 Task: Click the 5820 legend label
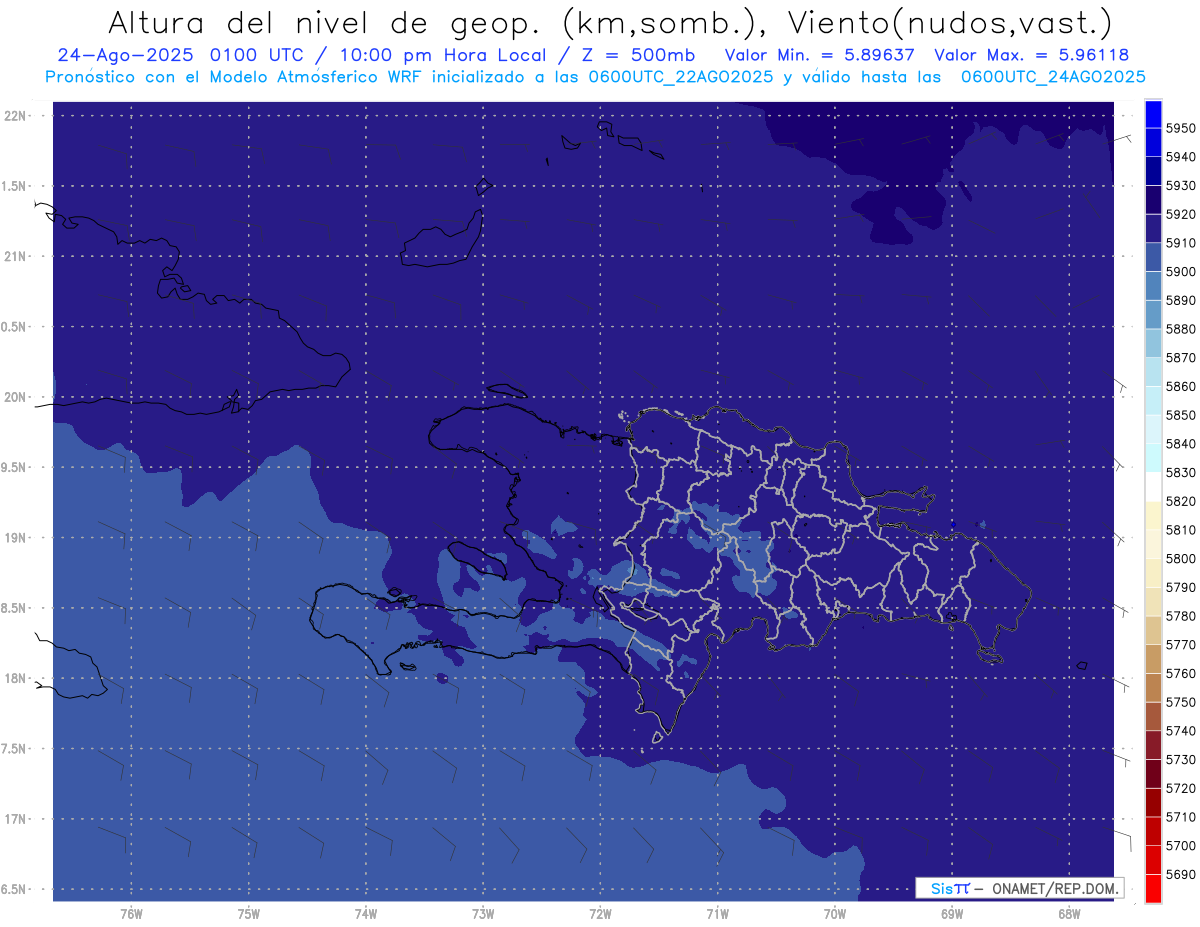click(1180, 501)
